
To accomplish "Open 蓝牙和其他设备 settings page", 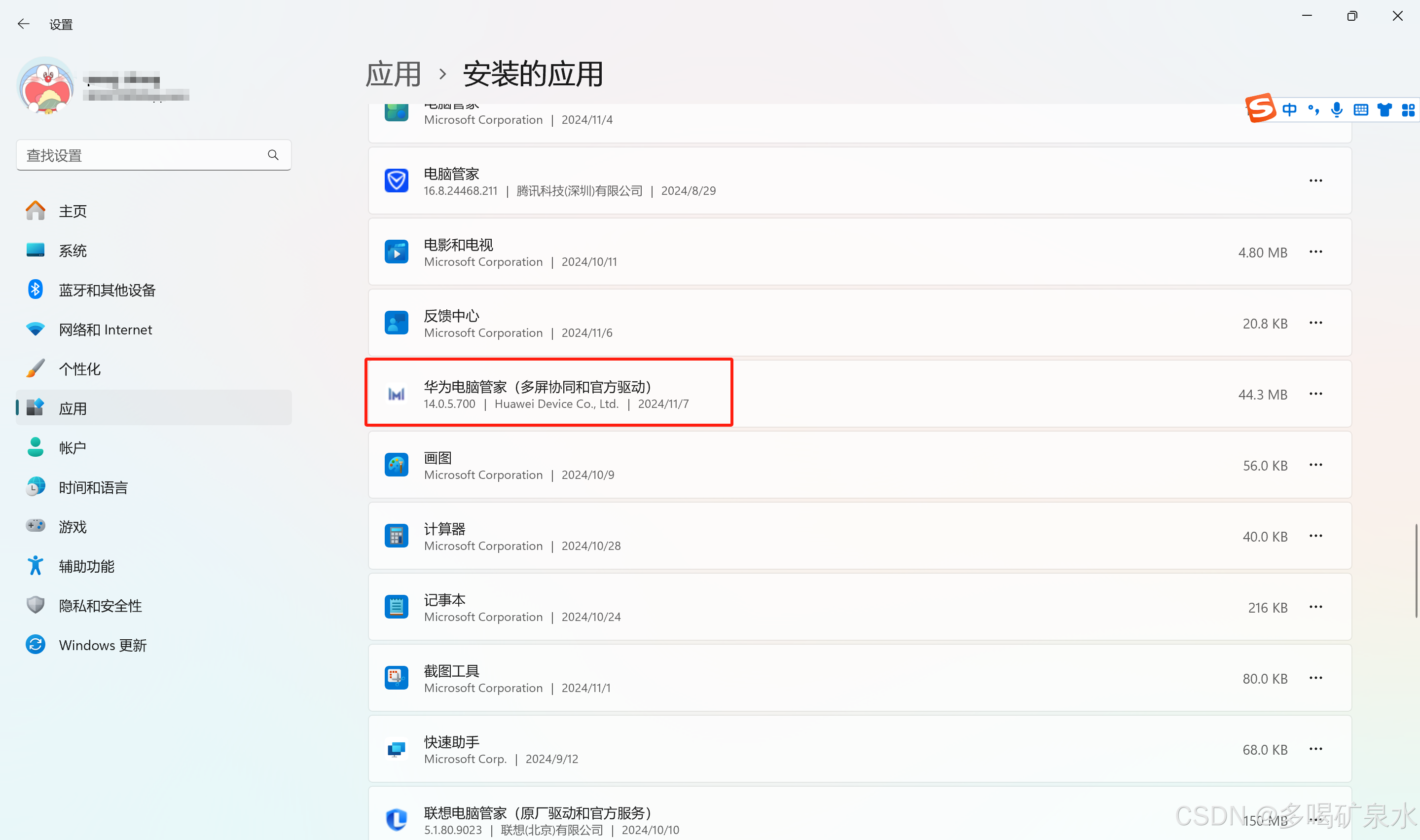I will coord(107,291).
